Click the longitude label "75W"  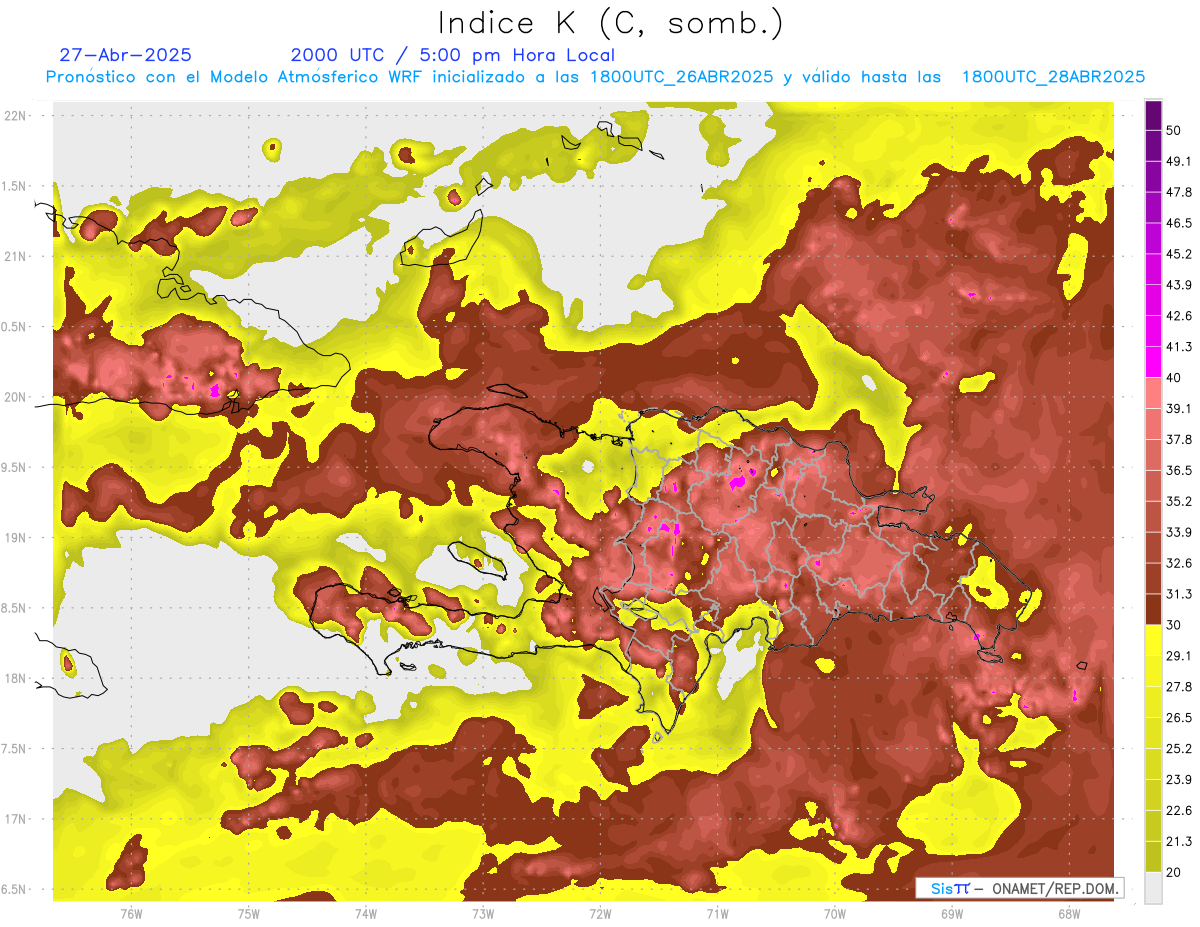click(x=249, y=914)
